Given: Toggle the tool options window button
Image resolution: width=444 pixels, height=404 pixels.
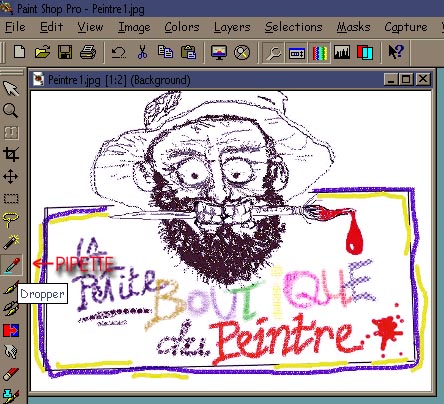Looking at the screenshot, I should [296, 52].
